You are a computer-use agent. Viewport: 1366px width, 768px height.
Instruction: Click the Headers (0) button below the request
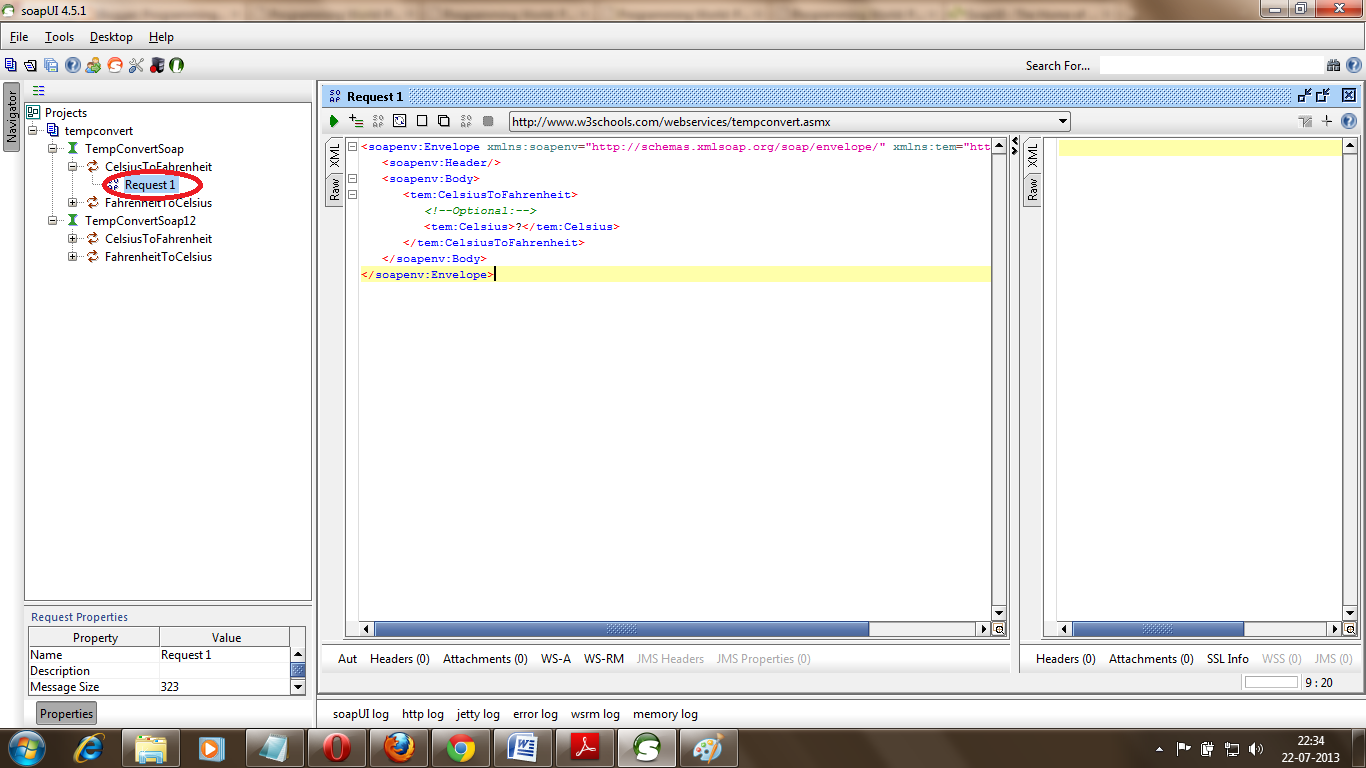[399, 658]
